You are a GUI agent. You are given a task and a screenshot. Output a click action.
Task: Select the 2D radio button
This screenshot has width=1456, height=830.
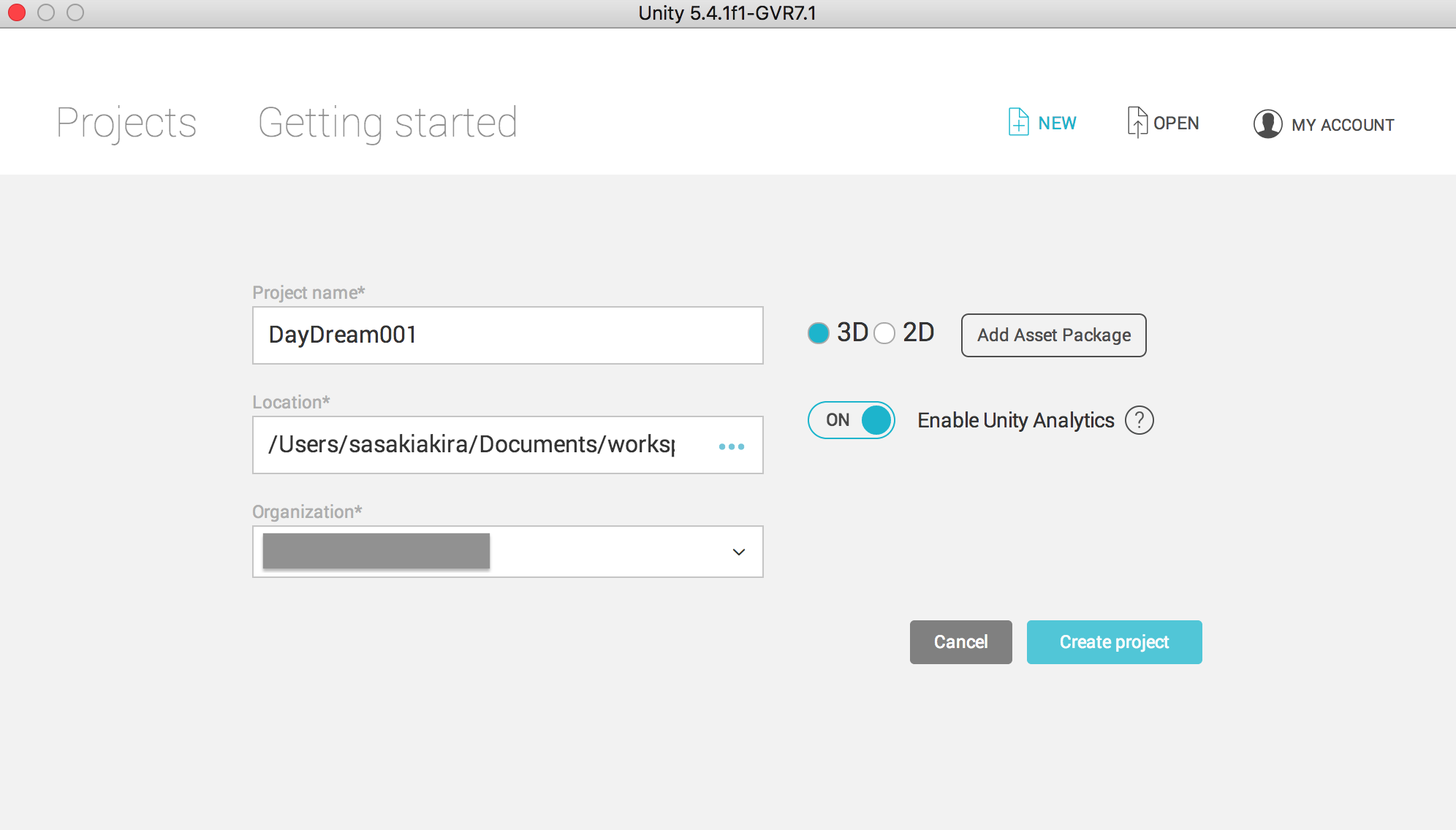coord(884,334)
